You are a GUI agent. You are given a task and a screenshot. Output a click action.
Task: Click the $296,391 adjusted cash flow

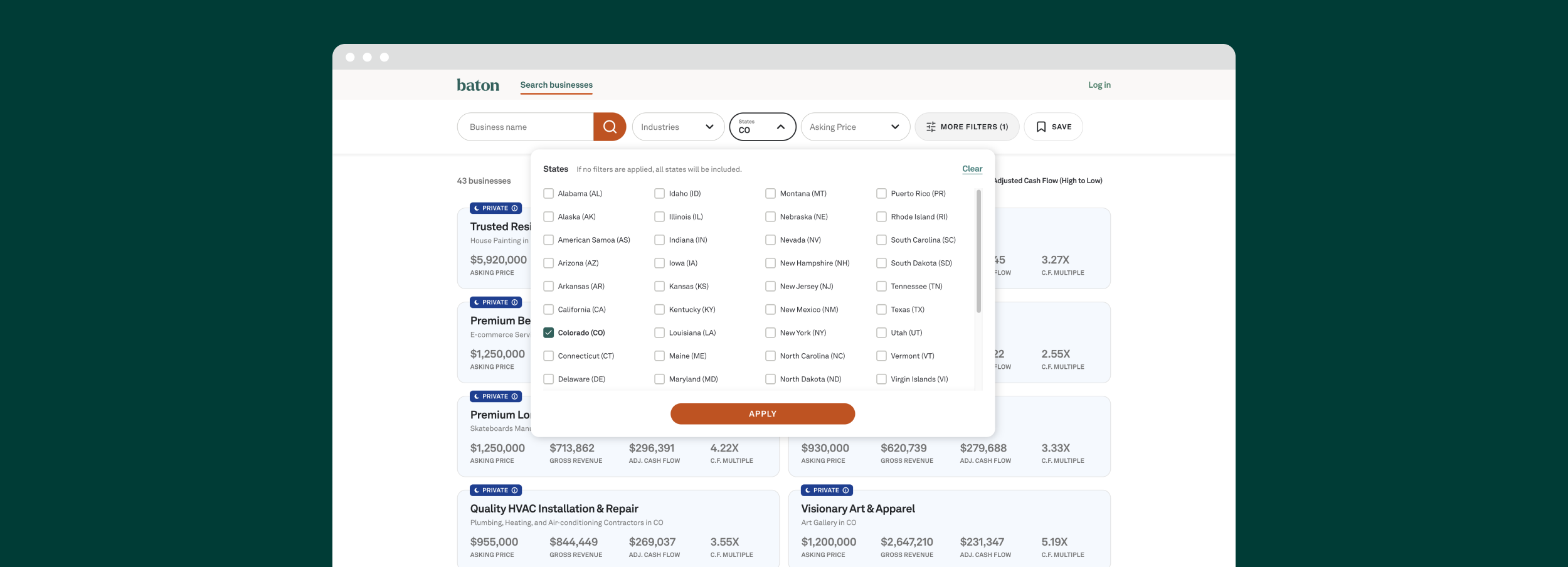click(x=652, y=448)
